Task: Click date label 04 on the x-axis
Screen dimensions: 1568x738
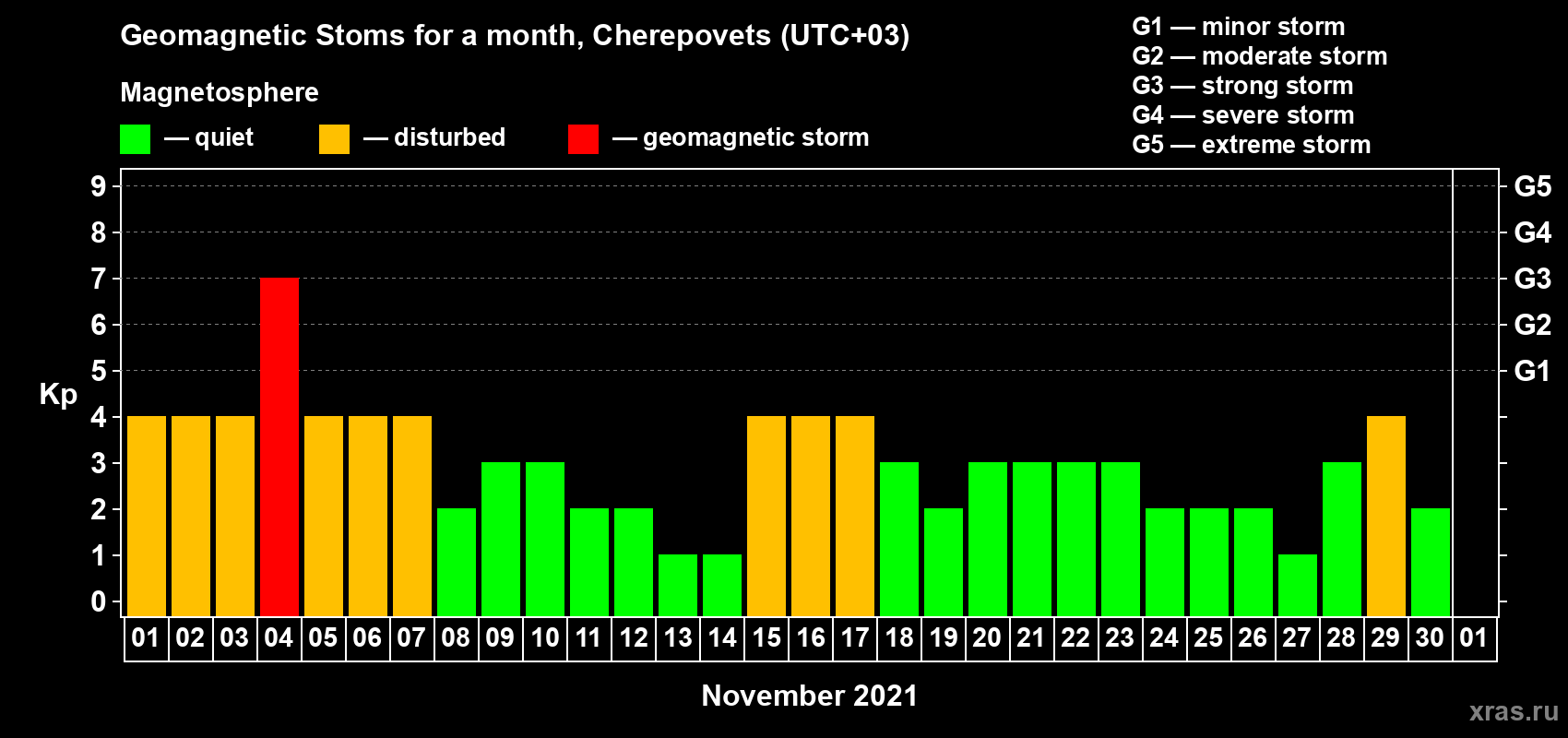Action: [279, 638]
